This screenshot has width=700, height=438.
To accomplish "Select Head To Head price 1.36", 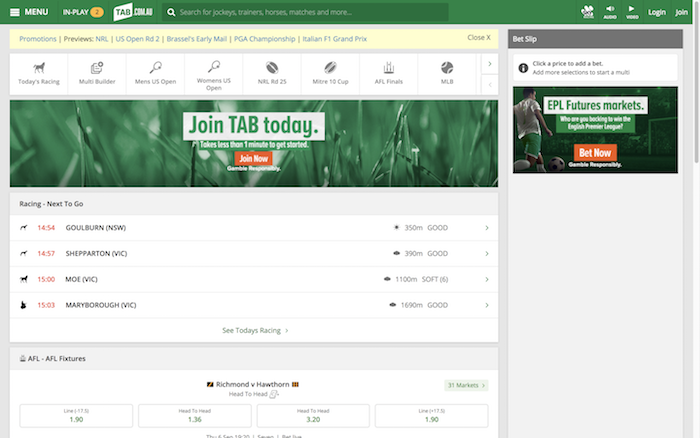I will (x=195, y=416).
